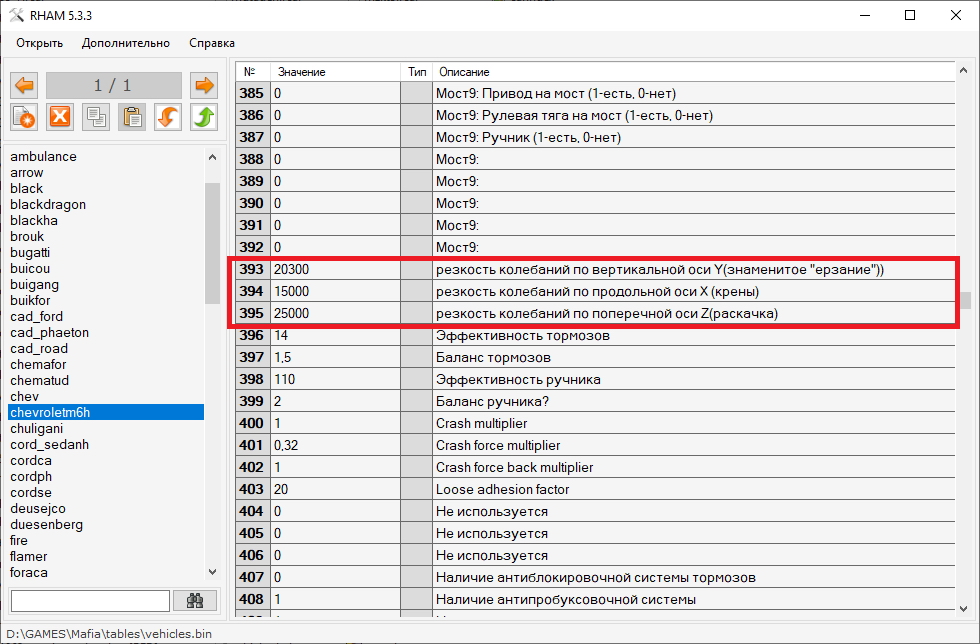Click the orange right arrow next button
The height and width of the screenshot is (644, 980).
click(x=204, y=86)
